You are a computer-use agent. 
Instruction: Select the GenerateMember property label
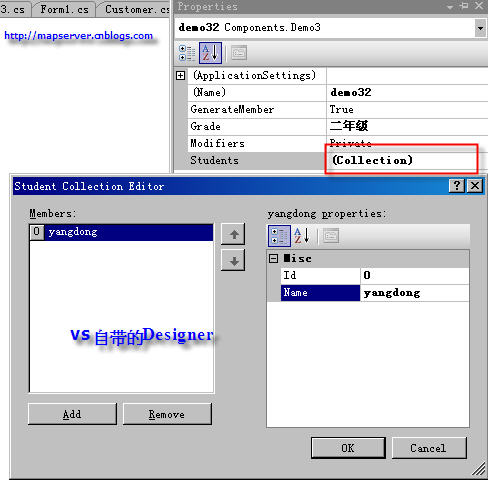257,109
